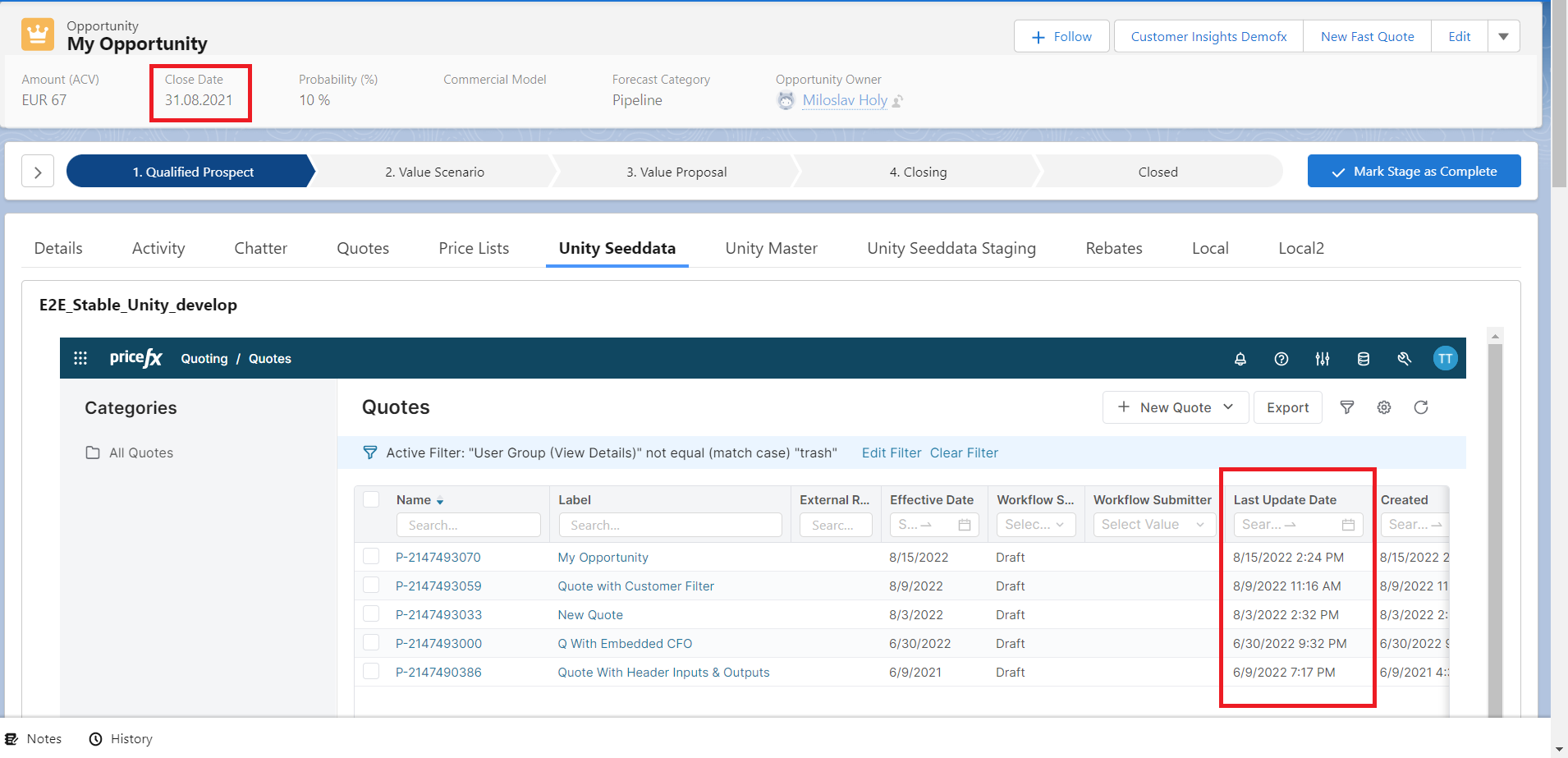Image resolution: width=1568 pixels, height=758 pixels.
Task: Click Mark Stage as Complete button
Action: (1414, 171)
